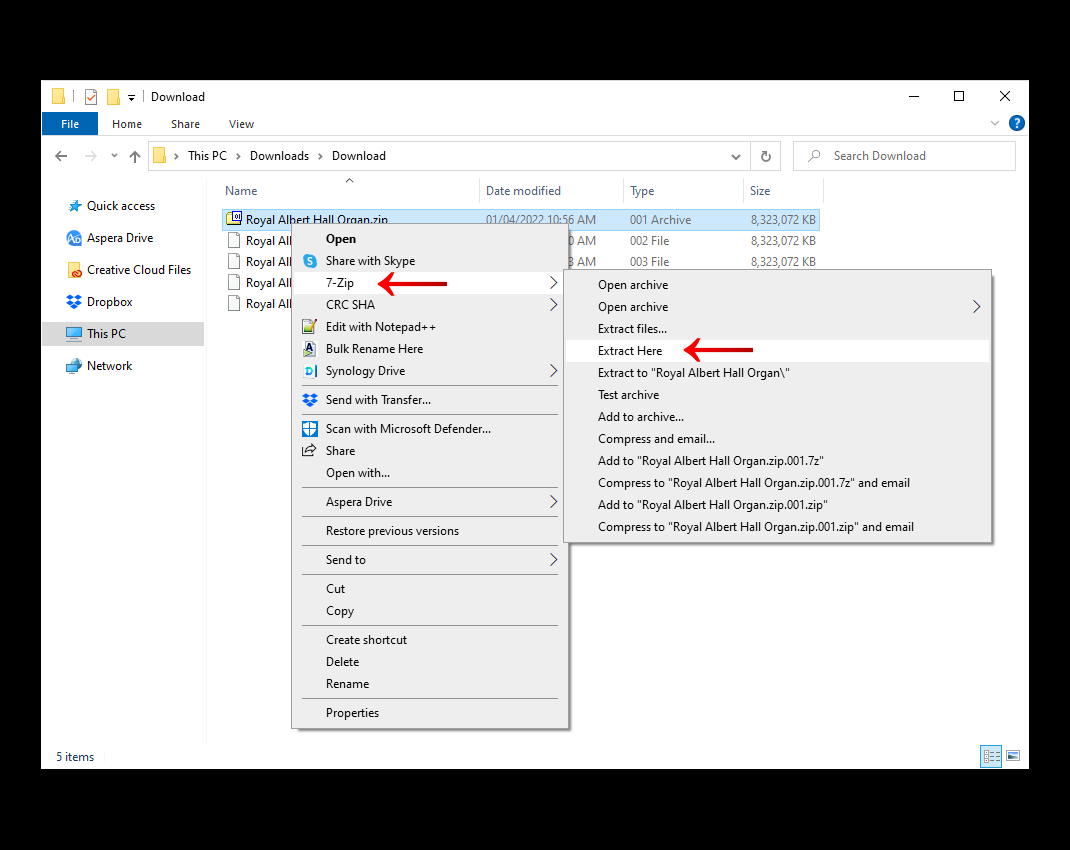Viewport: 1070px width, 850px height.
Task: Open Properties from the context menu
Action: (x=430, y=713)
